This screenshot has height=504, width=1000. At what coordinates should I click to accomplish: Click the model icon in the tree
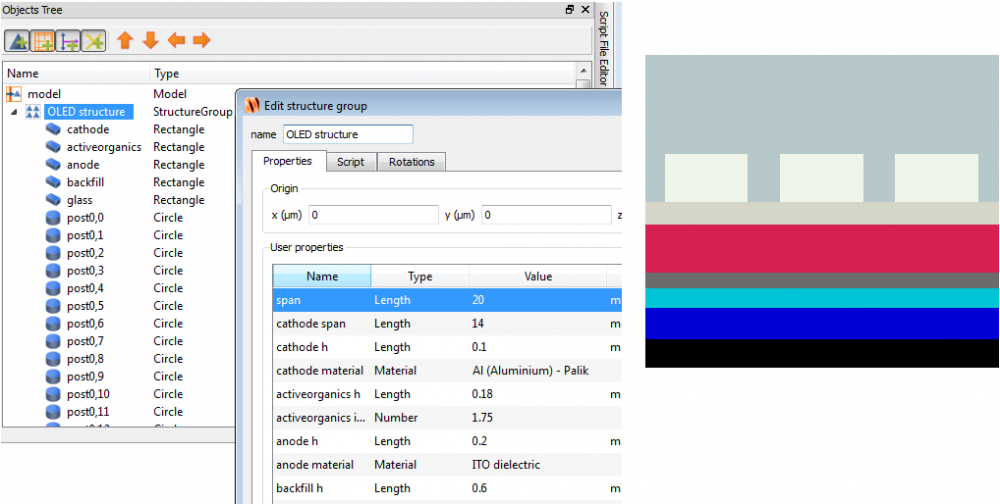pos(14,94)
